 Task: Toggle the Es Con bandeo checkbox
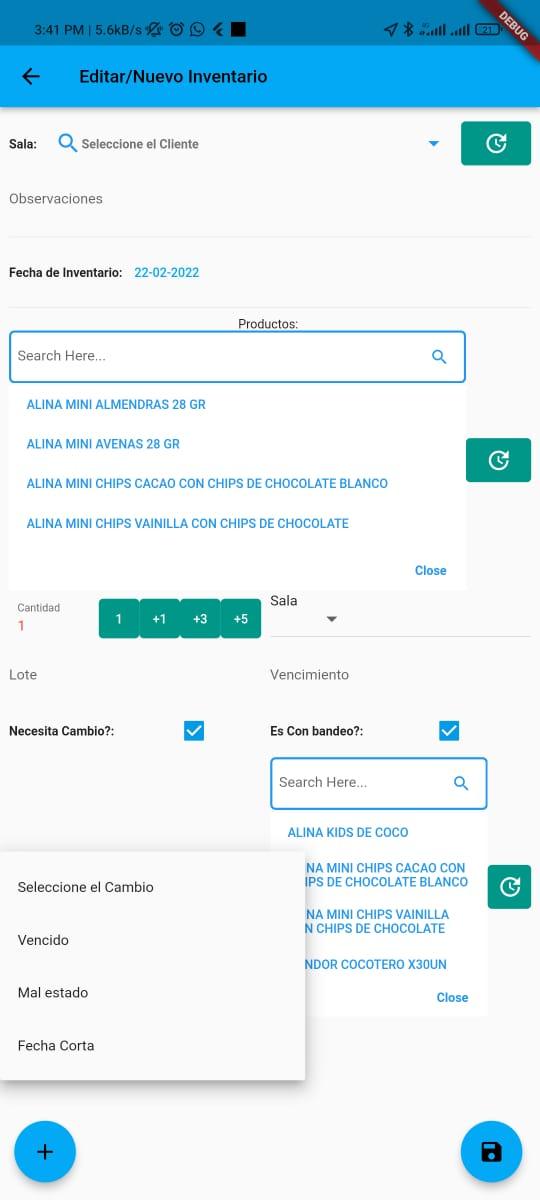pyautogui.click(x=449, y=731)
